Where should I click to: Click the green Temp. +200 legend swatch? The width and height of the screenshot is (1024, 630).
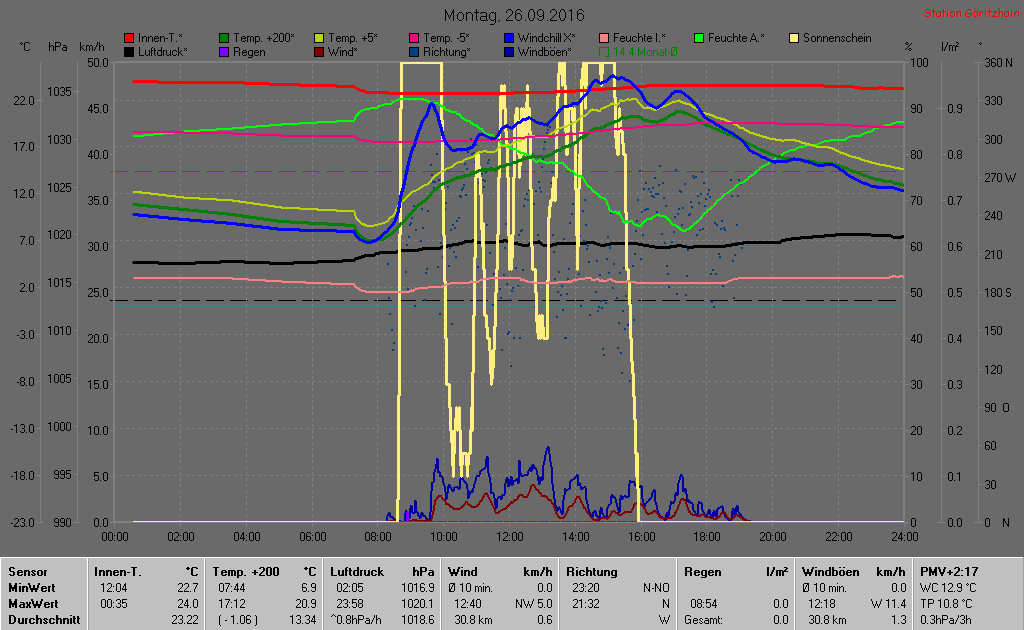pyautogui.click(x=224, y=39)
